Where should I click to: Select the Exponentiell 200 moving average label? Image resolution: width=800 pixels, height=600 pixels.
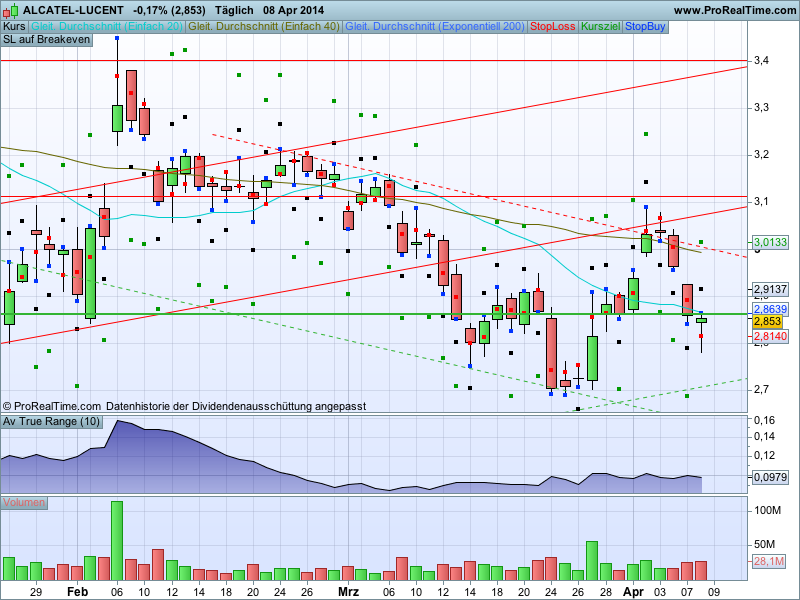435,27
